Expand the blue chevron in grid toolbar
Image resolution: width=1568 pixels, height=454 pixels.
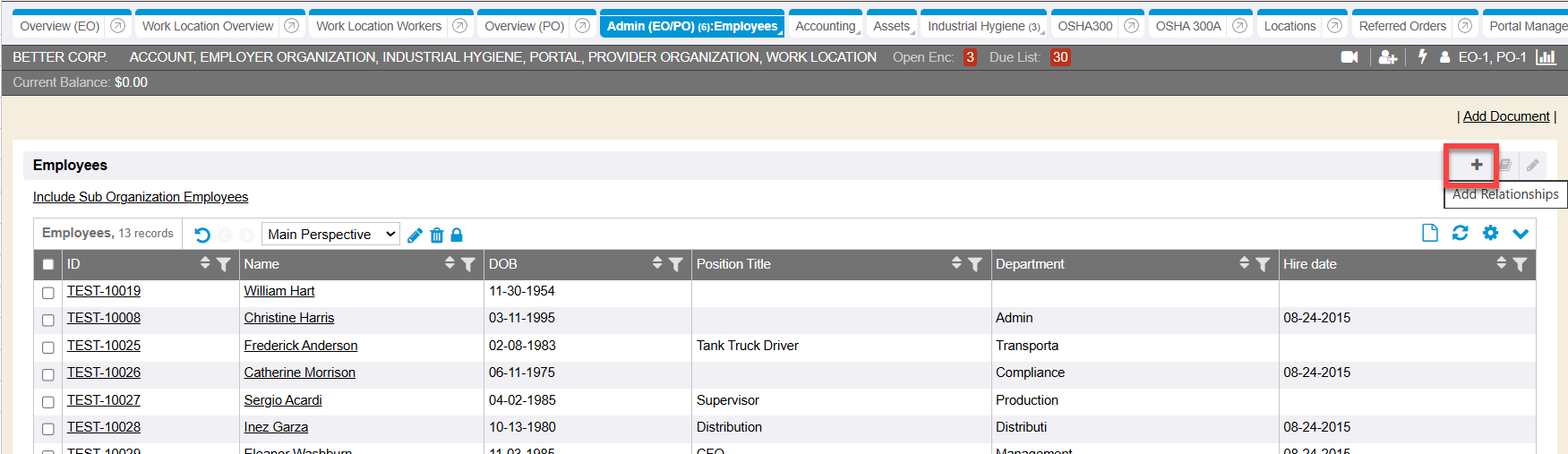pyautogui.click(x=1520, y=234)
